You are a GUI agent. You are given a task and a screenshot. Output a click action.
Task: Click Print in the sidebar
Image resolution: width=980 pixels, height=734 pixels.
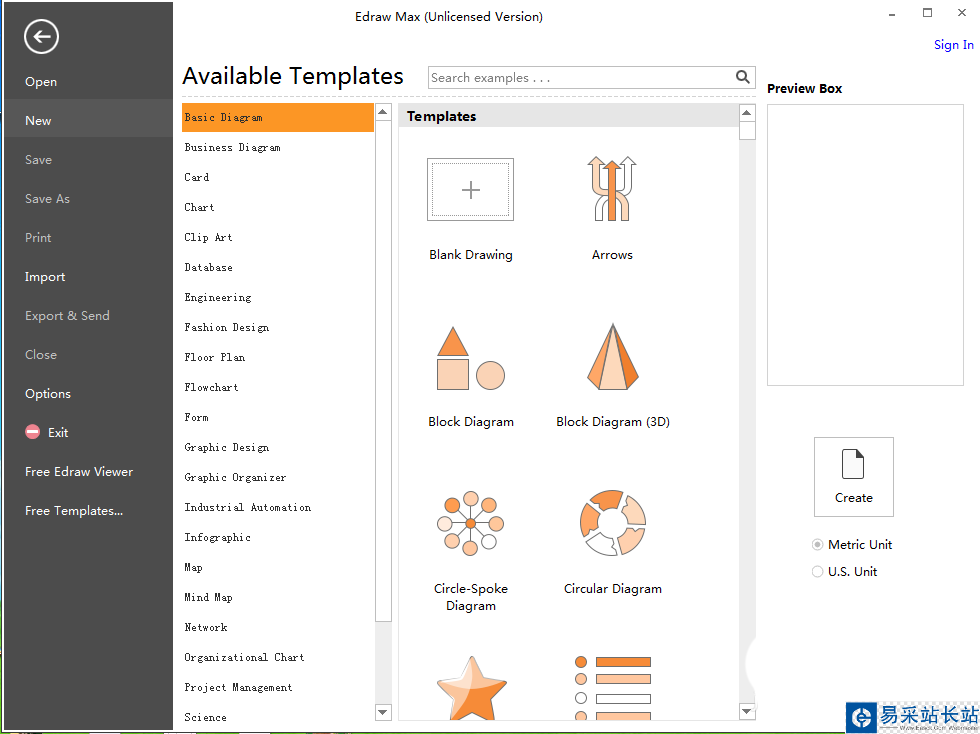(38, 238)
